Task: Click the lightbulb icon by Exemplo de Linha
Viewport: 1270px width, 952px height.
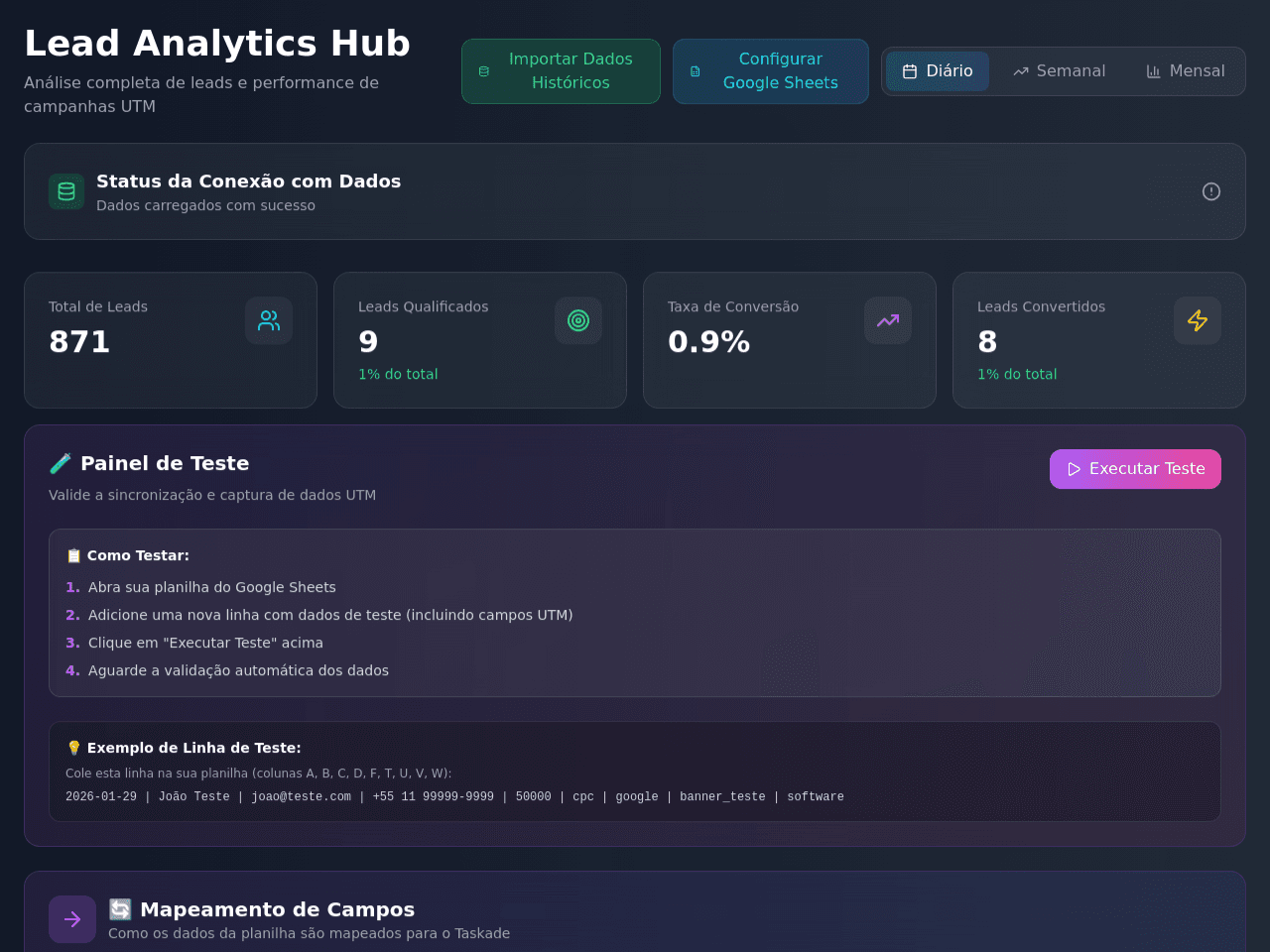Action: 73,748
